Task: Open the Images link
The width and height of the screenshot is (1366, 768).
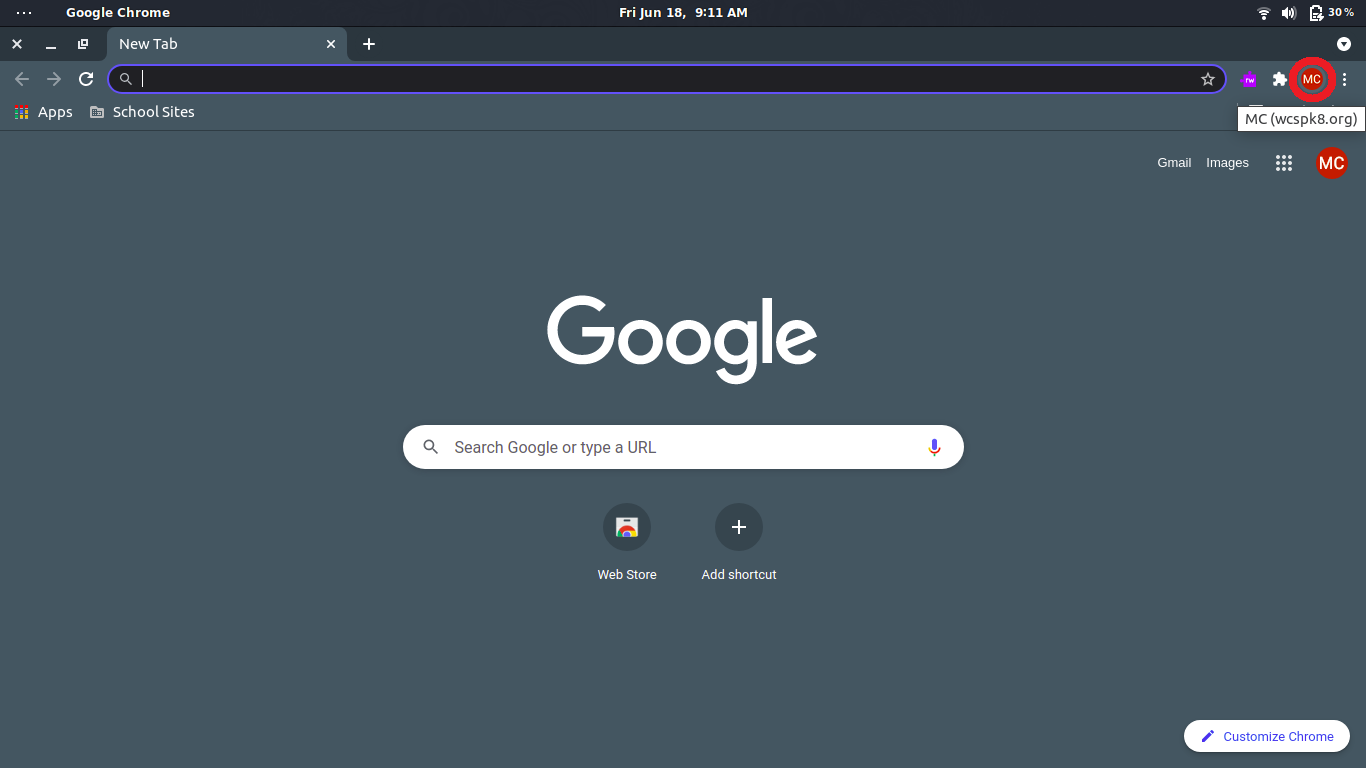Action: (1227, 163)
